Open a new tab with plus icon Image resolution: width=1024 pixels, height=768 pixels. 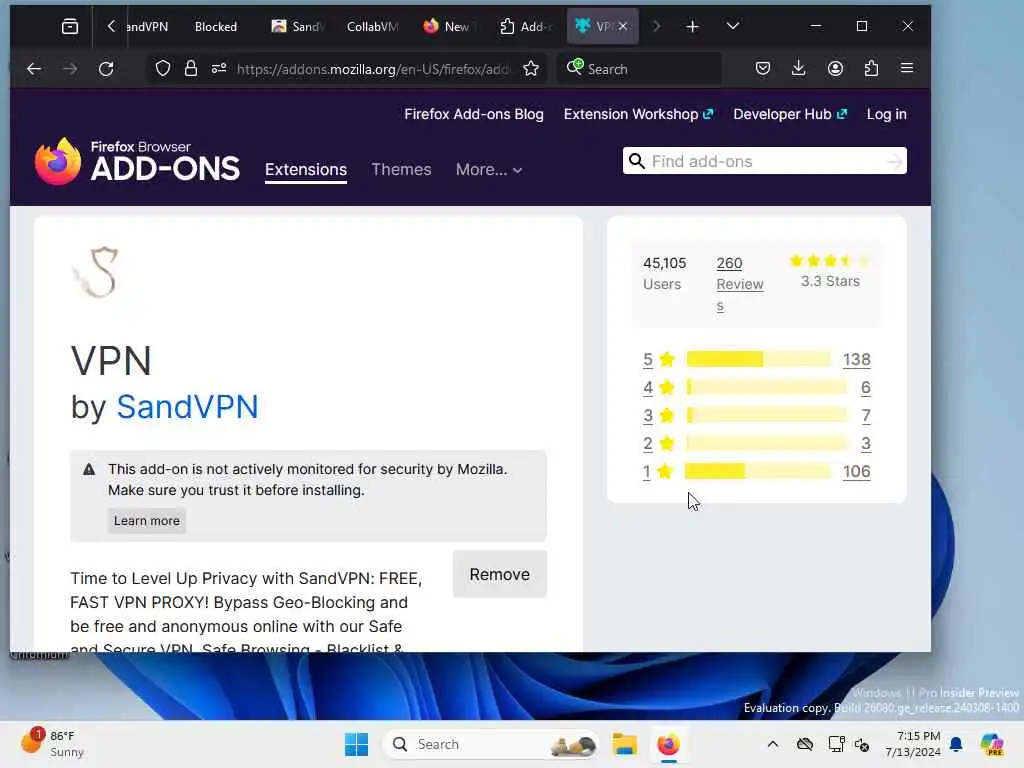[692, 26]
